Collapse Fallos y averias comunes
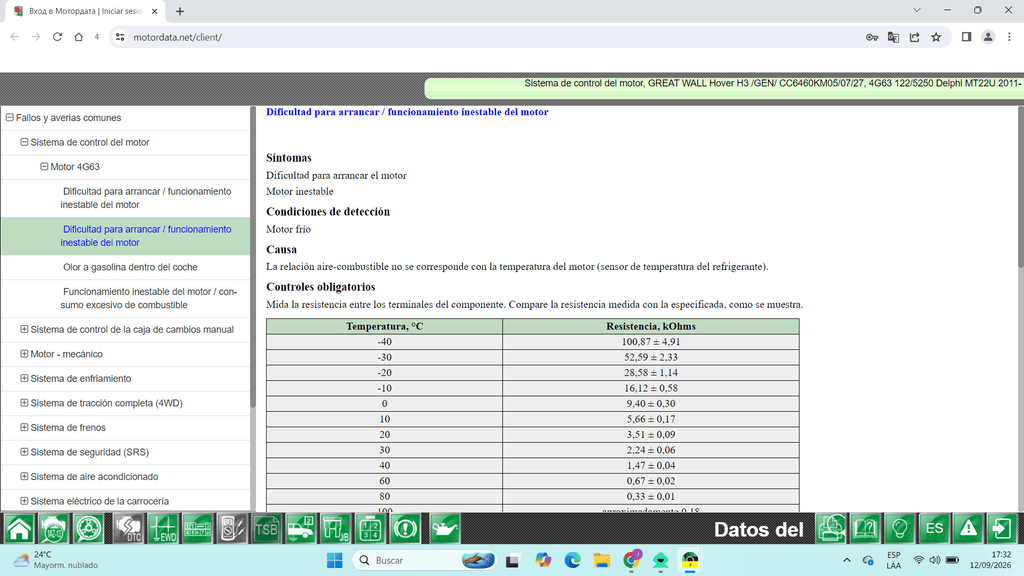Viewport: 1024px width, 576px height. [10, 118]
